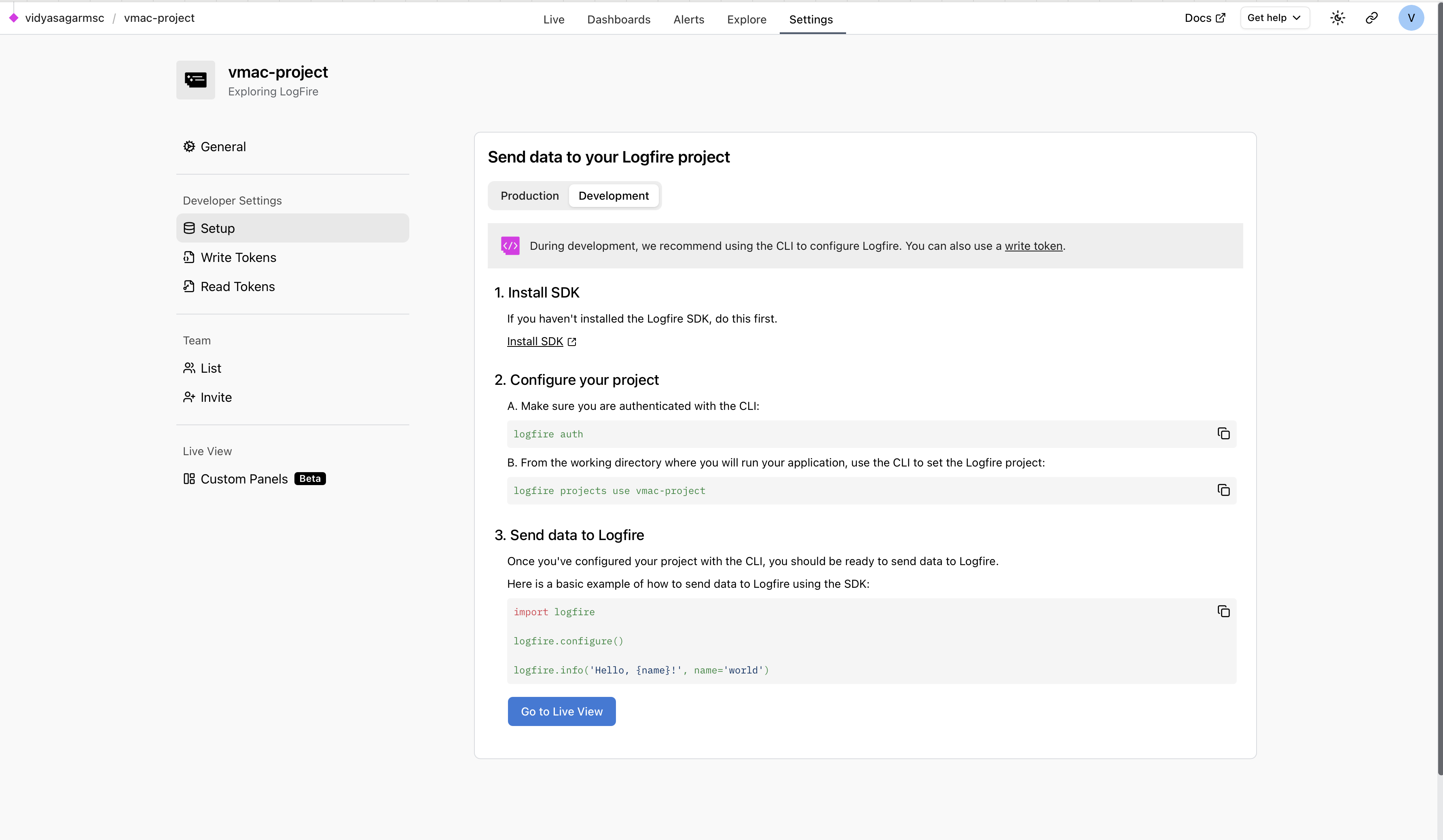Open Custom Panels Beta settings
This screenshot has width=1443, height=840.
coord(244,479)
